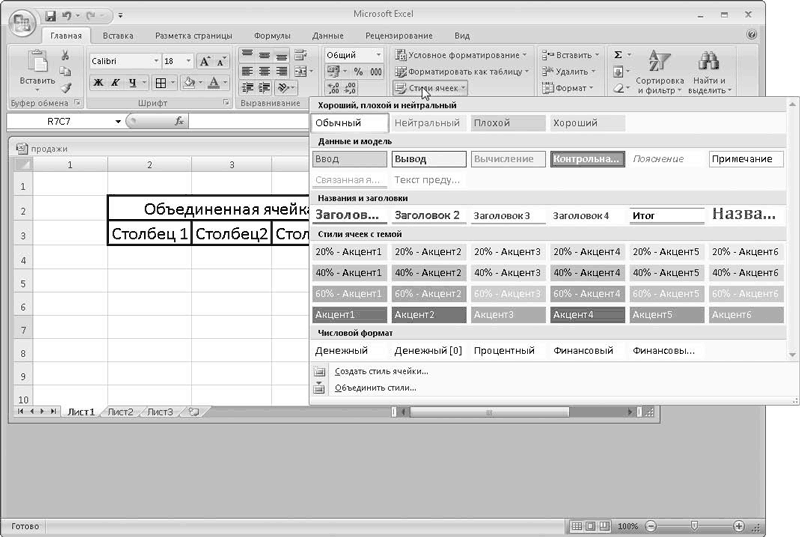Toggle italic К formatting
Image resolution: width=800 pixels, height=537 pixels.
[x=115, y=82]
